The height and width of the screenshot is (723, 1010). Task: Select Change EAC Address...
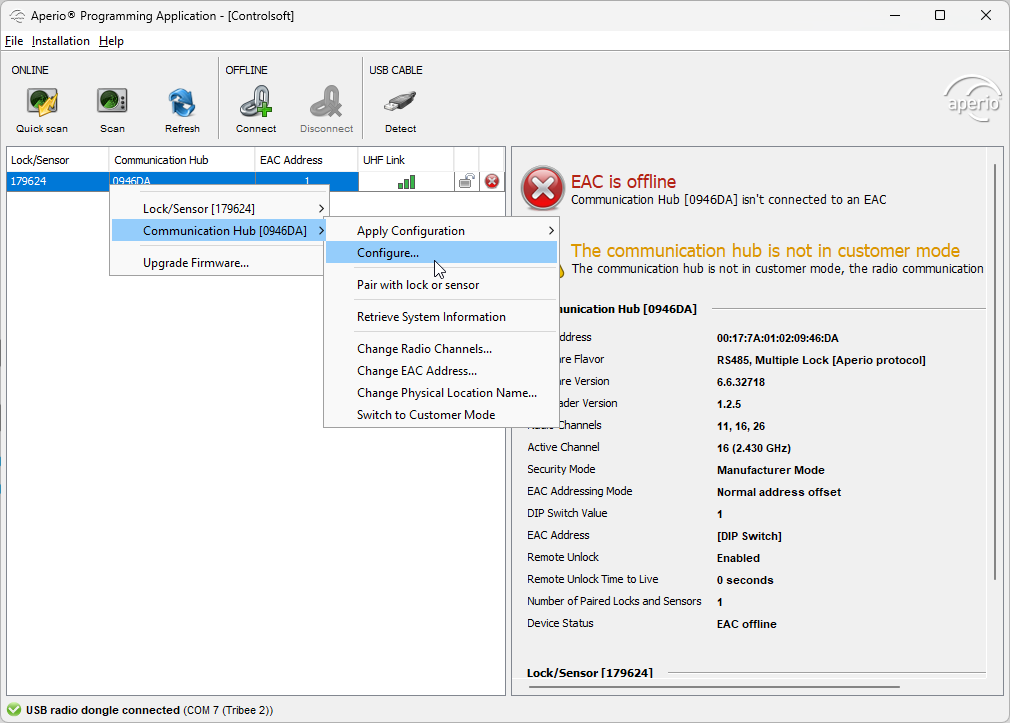[441, 371]
